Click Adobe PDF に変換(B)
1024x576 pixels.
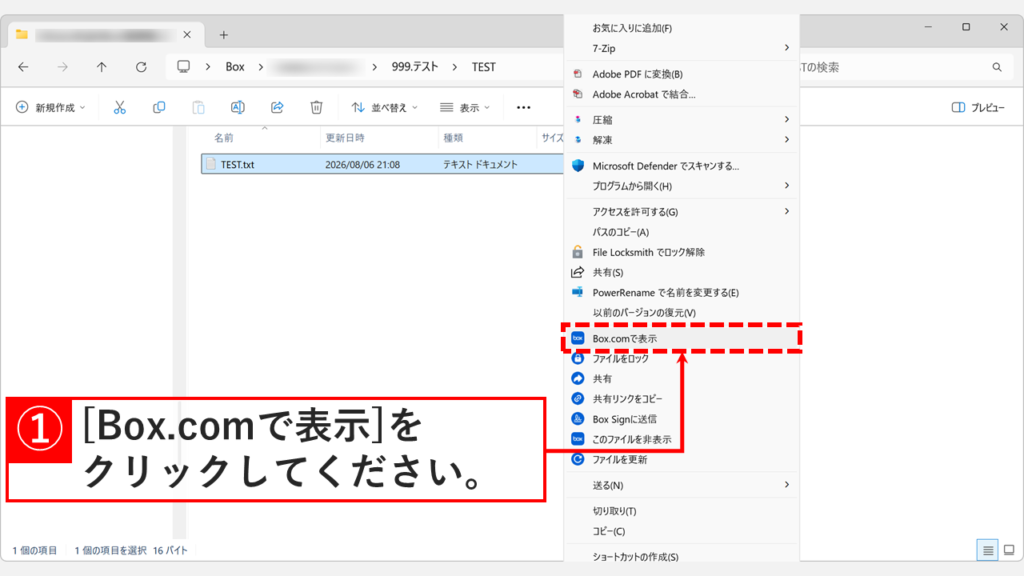[681, 74]
